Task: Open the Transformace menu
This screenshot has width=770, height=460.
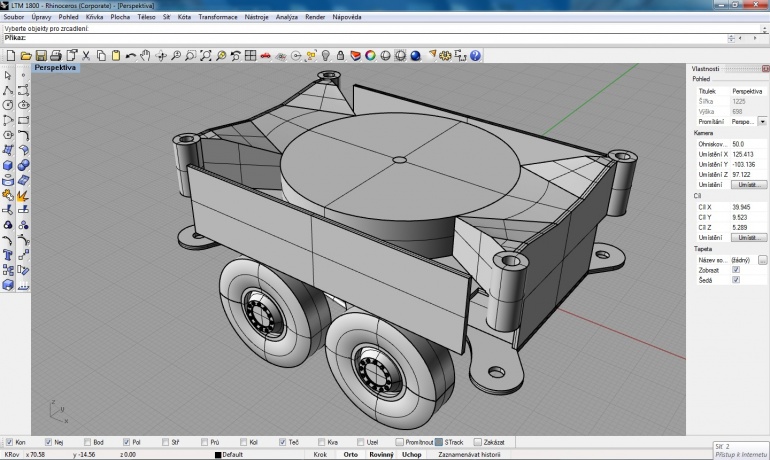Action: 218,17
